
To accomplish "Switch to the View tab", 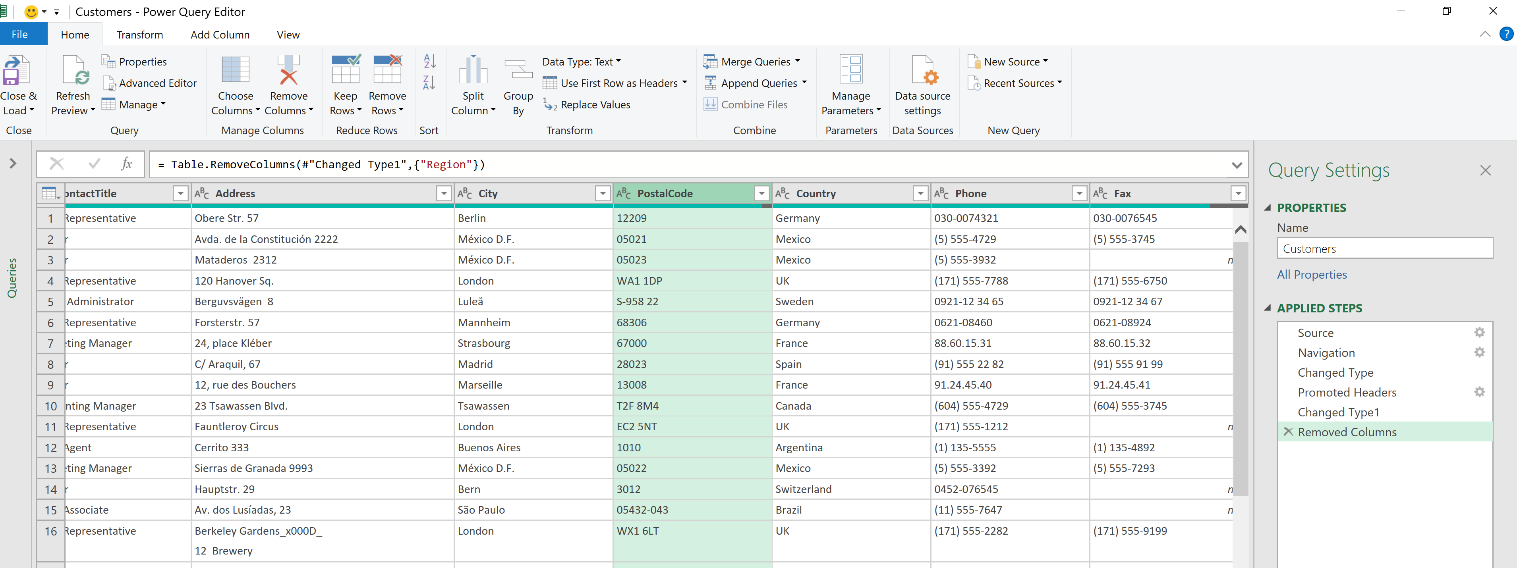I will pos(288,35).
